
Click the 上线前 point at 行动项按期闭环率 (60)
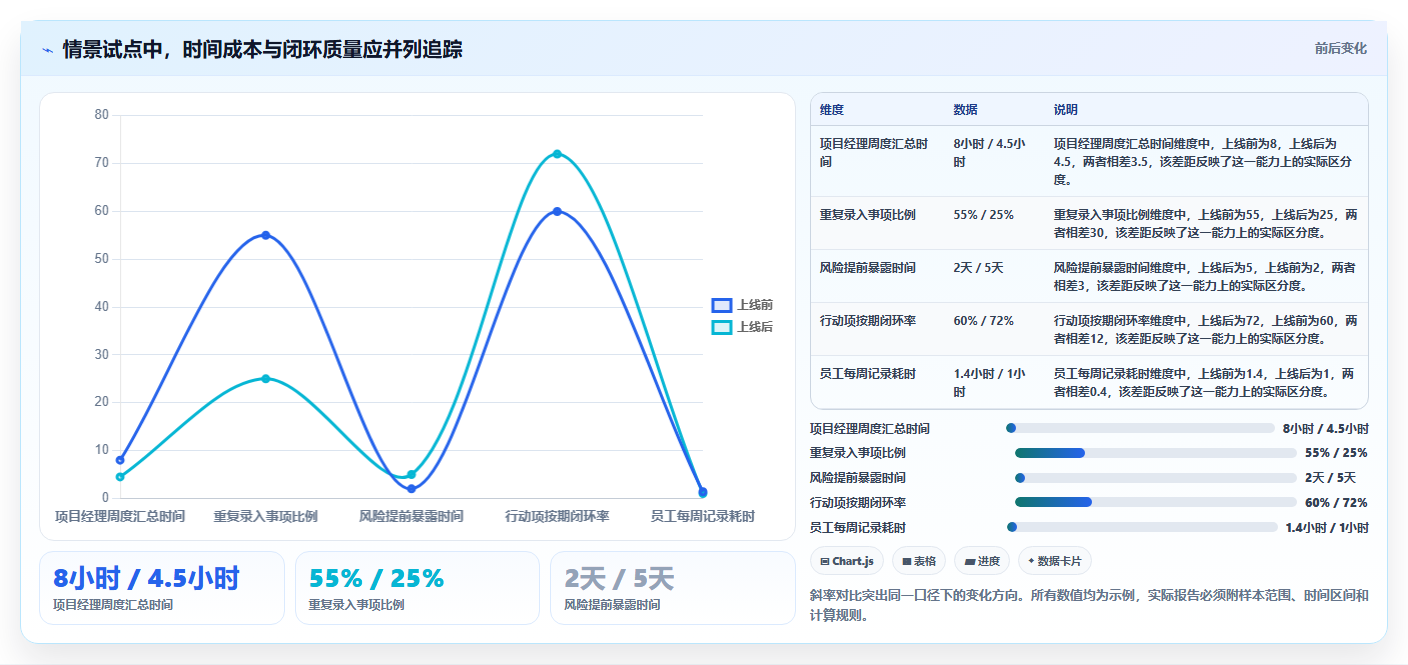tap(557, 211)
